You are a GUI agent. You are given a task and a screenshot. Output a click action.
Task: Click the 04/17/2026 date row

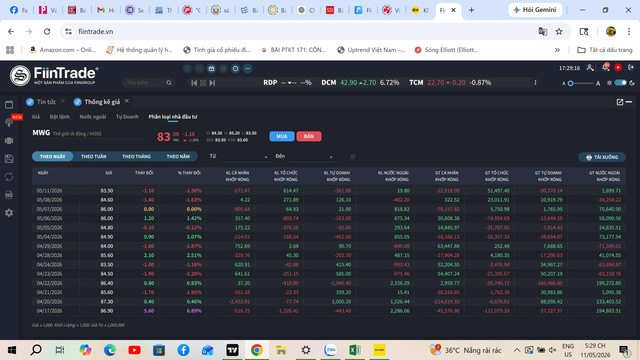329,311
